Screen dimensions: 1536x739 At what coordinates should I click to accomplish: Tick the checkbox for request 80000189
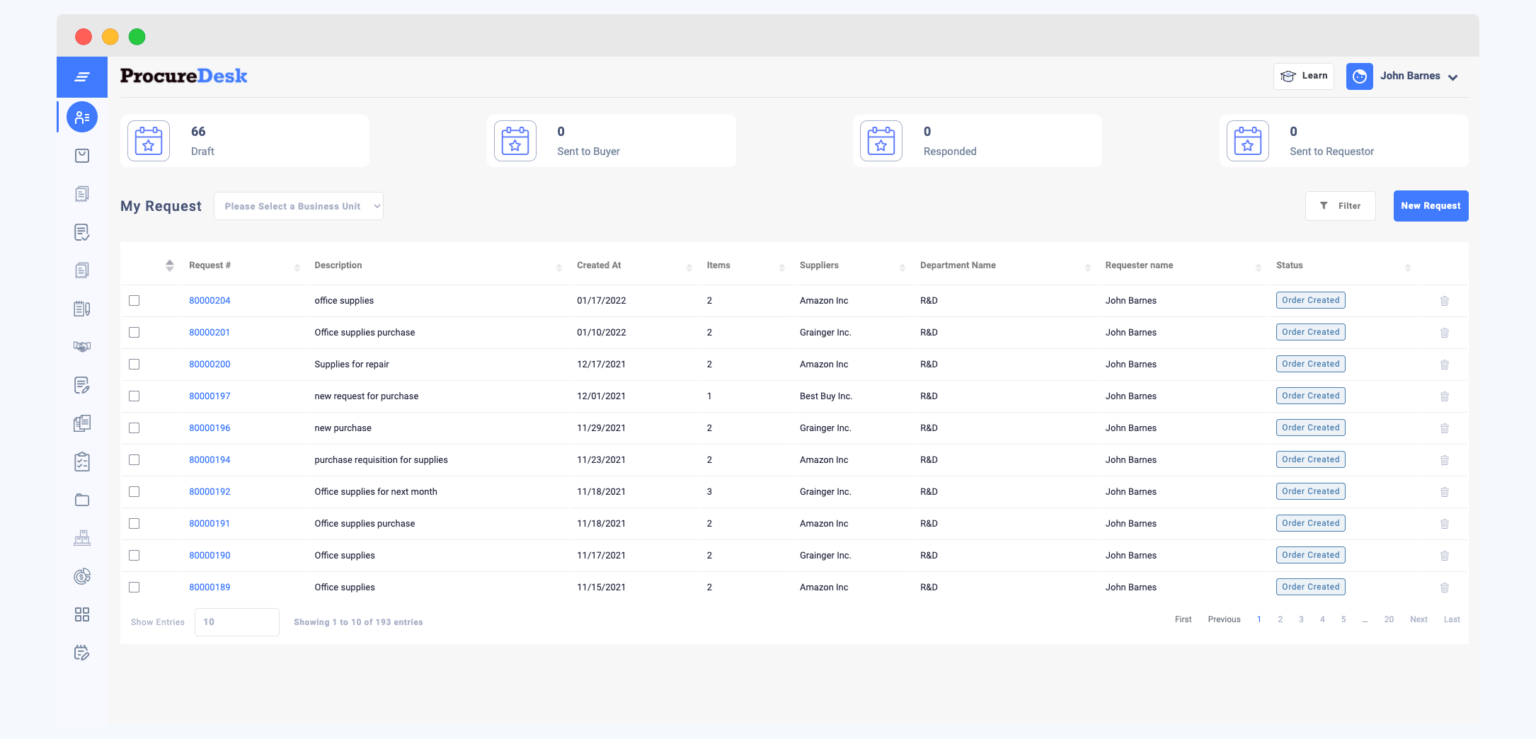(x=134, y=587)
